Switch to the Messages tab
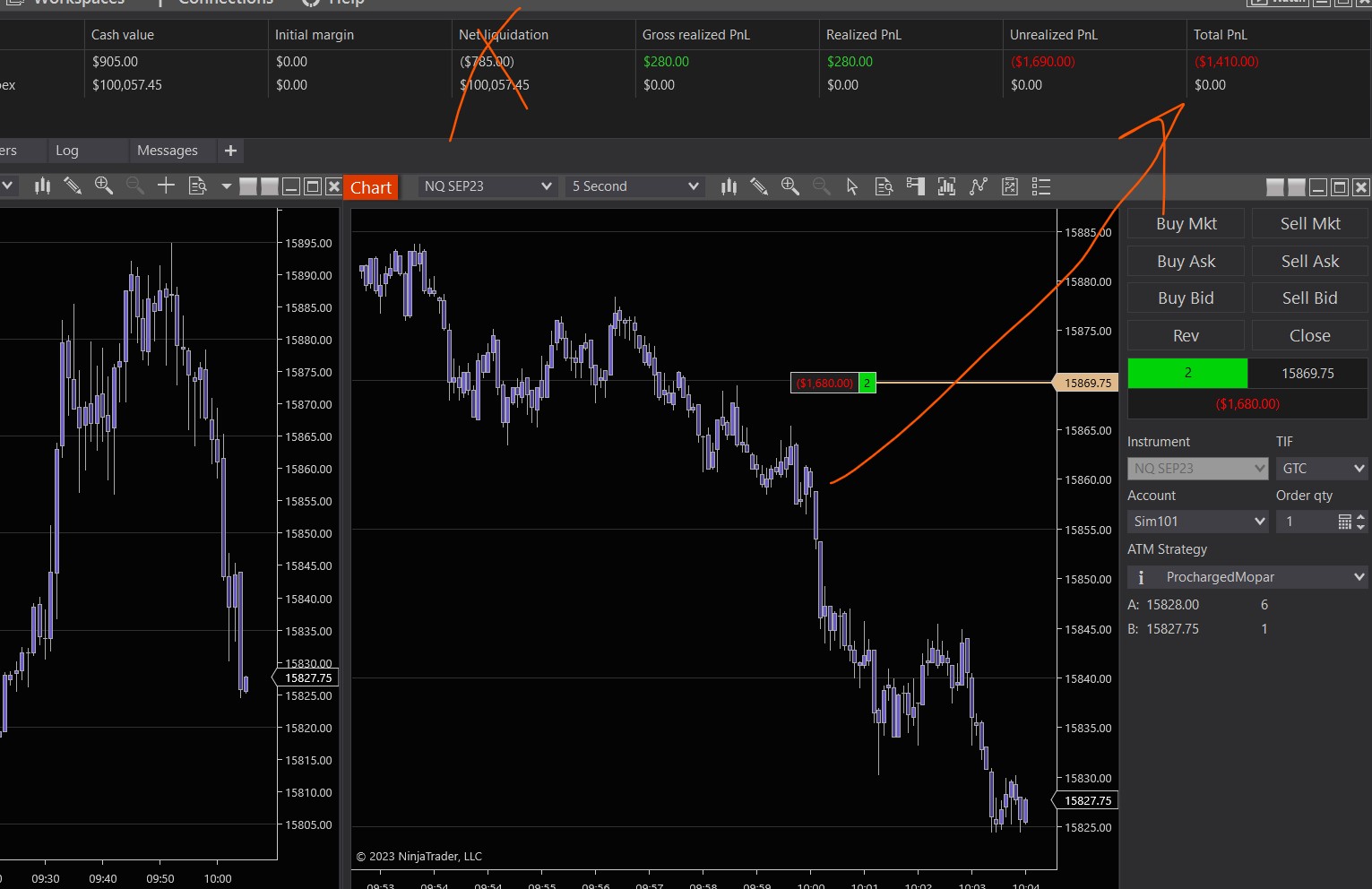This screenshot has width=1372, height=889. click(x=168, y=151)
